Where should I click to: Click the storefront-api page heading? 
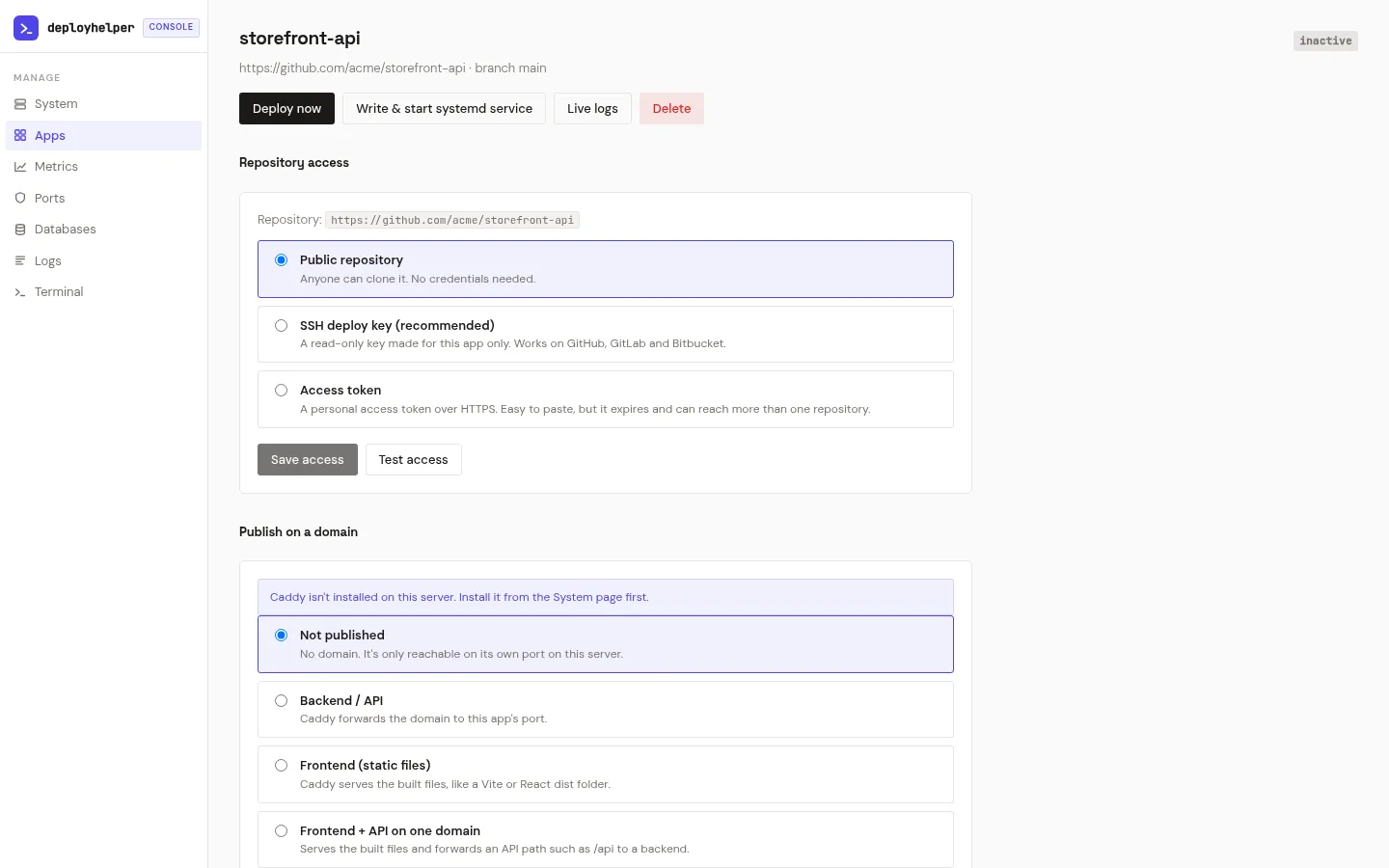coord(300,39)
